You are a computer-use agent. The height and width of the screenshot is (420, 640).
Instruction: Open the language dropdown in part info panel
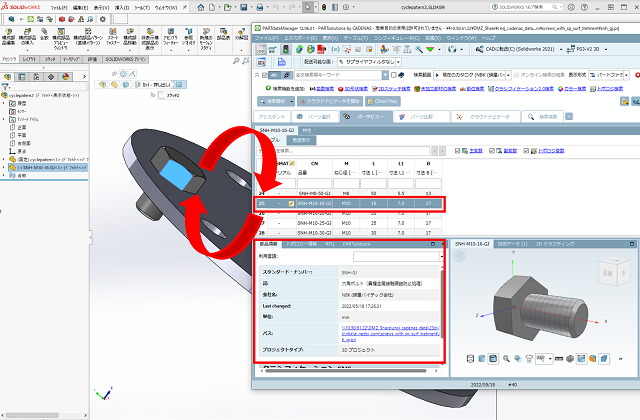[441, 257]
